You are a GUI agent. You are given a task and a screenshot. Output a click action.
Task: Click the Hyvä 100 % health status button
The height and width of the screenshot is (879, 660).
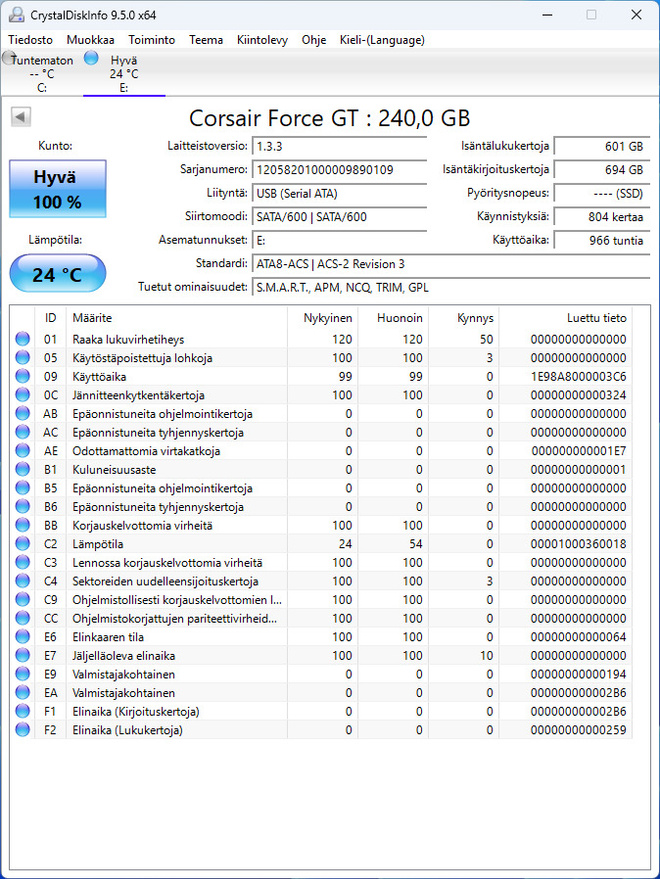(57, 189)
